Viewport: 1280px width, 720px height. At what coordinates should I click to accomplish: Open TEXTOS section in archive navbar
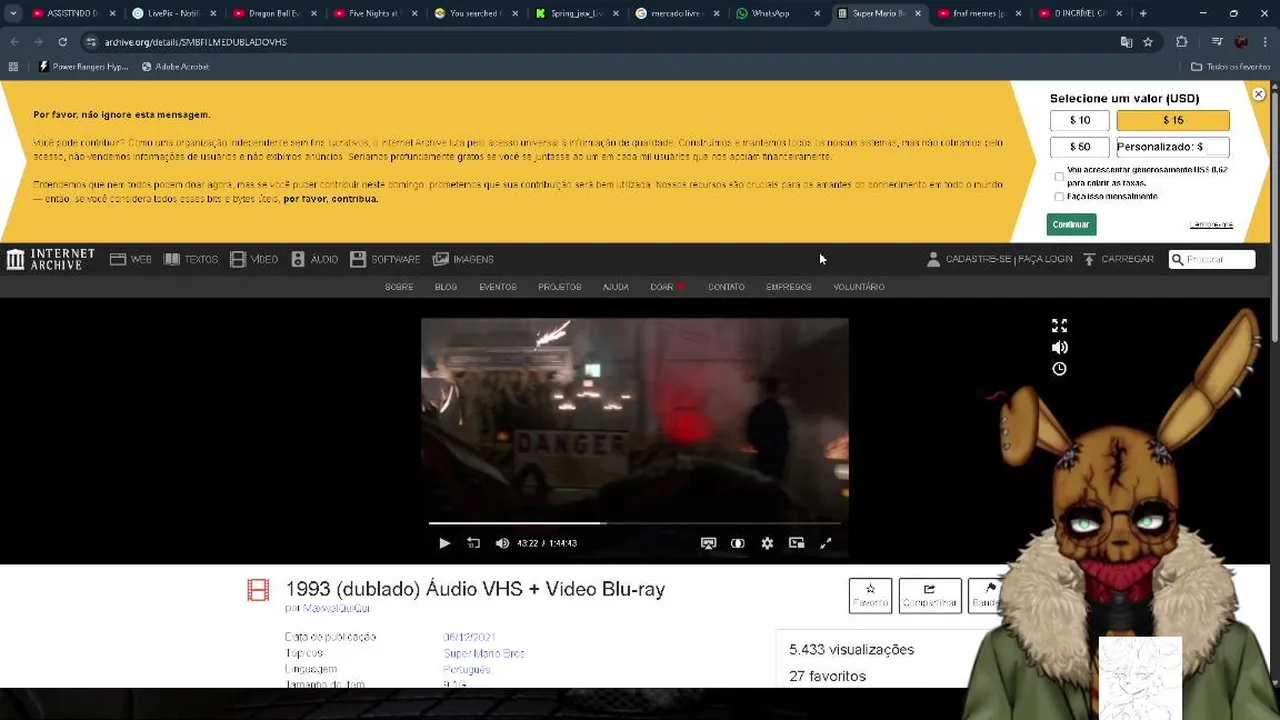191,259
